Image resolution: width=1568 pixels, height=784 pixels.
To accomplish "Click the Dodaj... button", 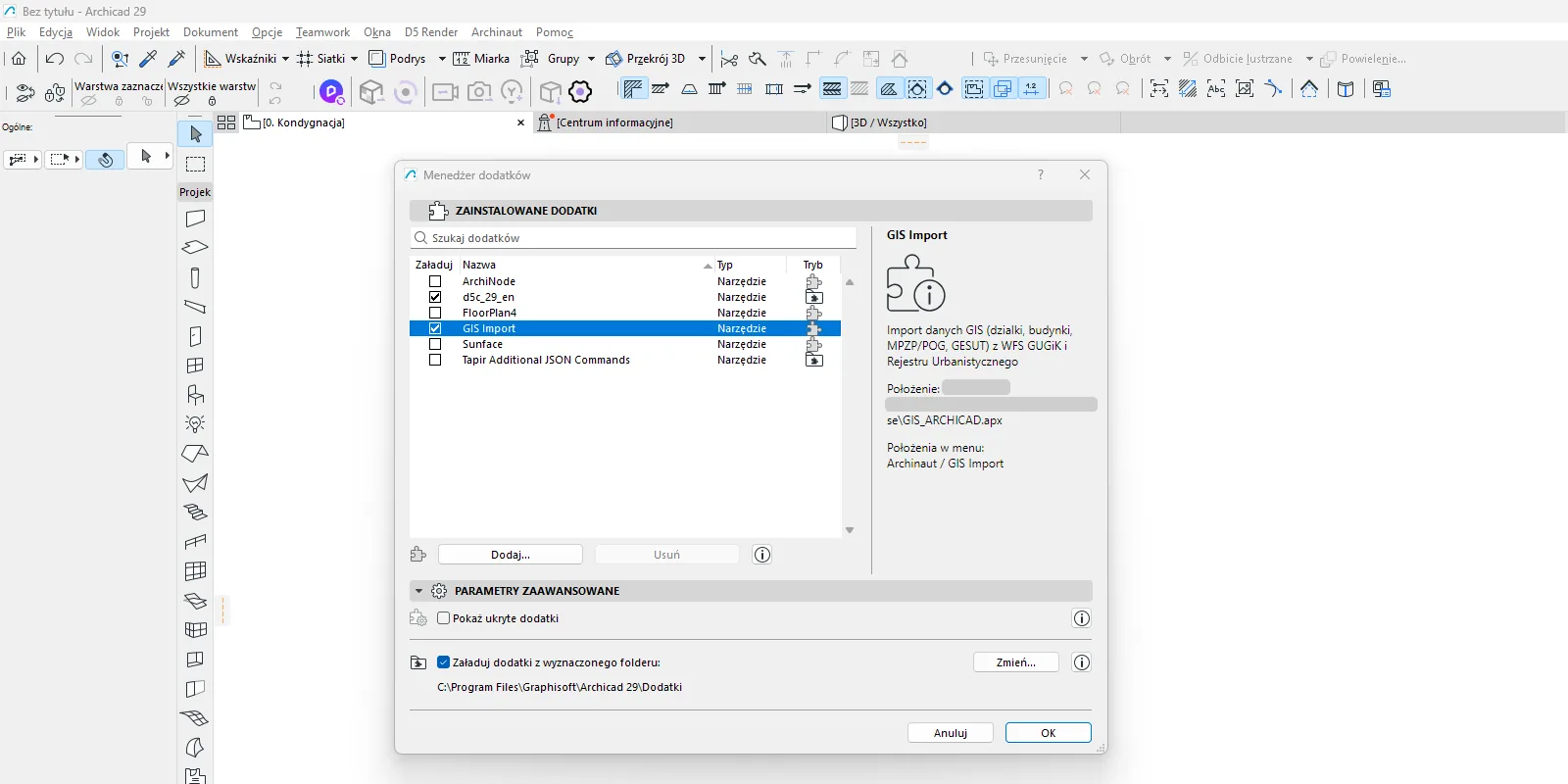I will click(x=511, y=555).
